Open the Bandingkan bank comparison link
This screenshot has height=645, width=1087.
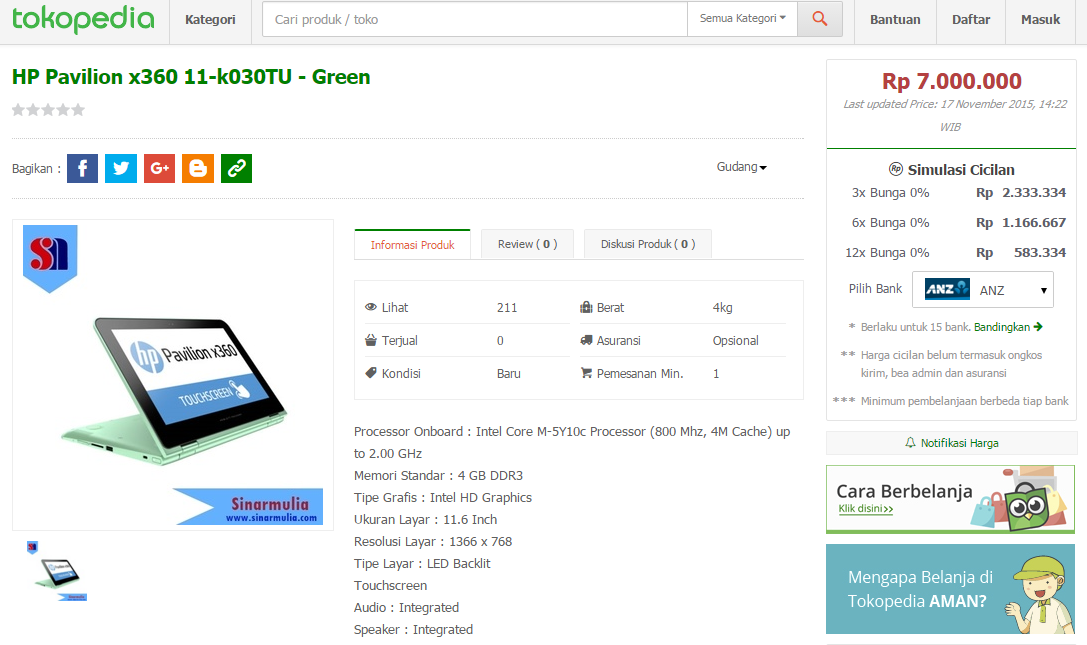tap(1002, 327)
